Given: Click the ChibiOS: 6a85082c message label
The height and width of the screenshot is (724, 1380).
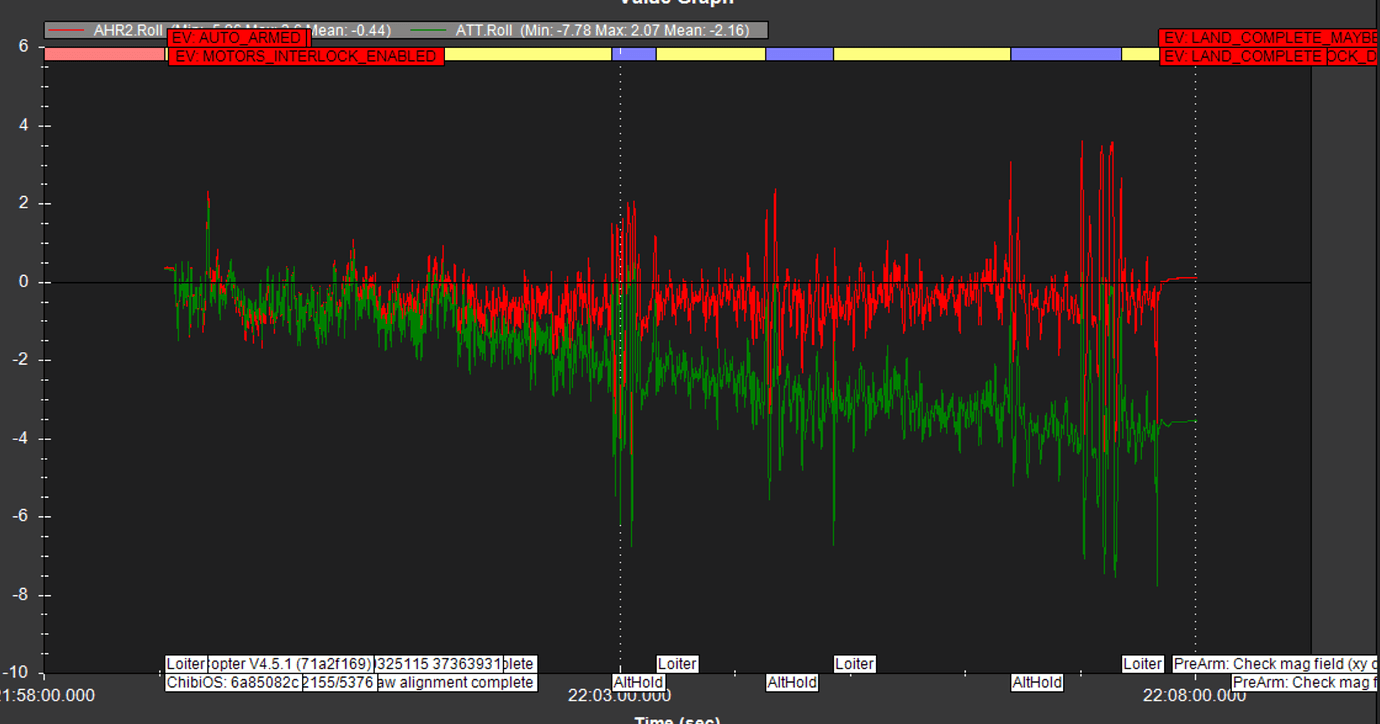Looking at the screenshot, I should (x=232, y=683).
